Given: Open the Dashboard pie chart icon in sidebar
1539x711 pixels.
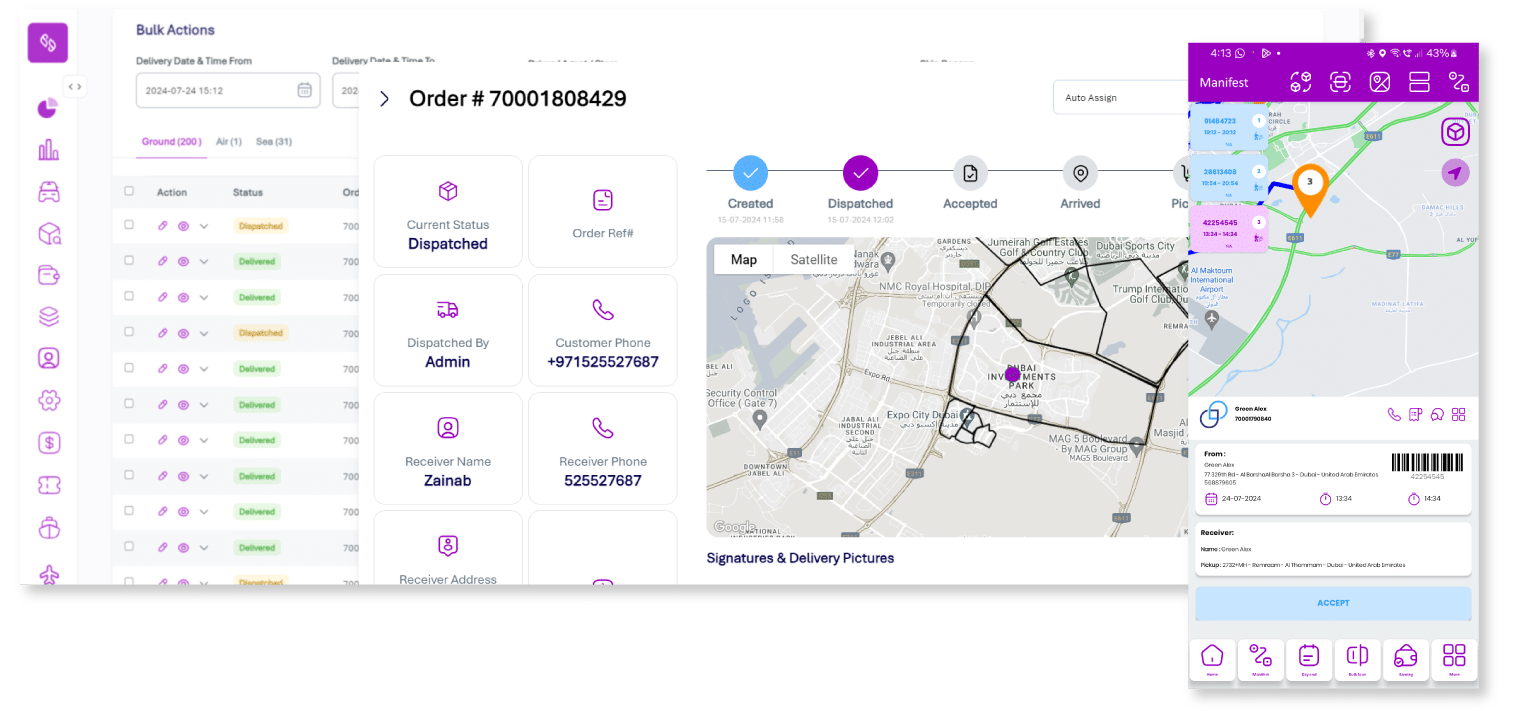Looking at the screenshot, I should click(47, 107).
